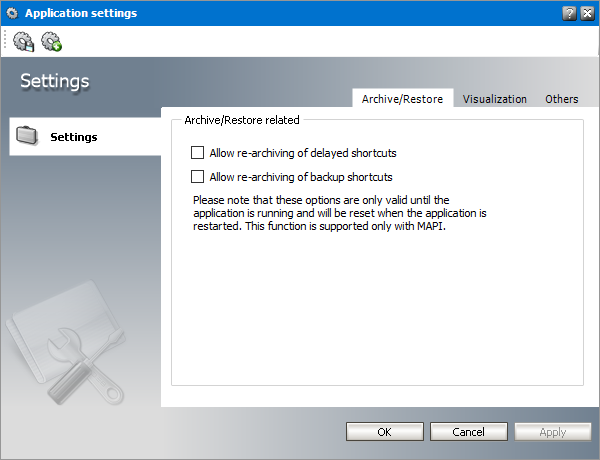
Task: Enable re-archiving of delayed shortcuts
Action: 197,153
